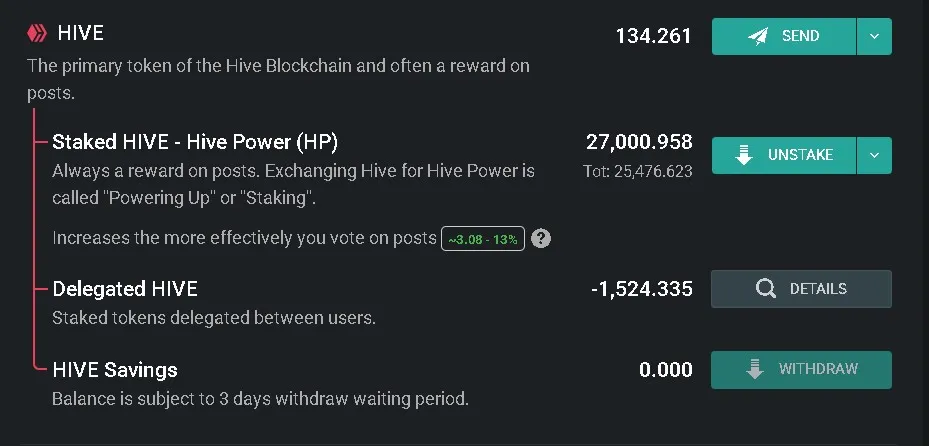
Task: Expand the dropdown arrow next to UNSTAKE
Action: [x=874, y=155]
